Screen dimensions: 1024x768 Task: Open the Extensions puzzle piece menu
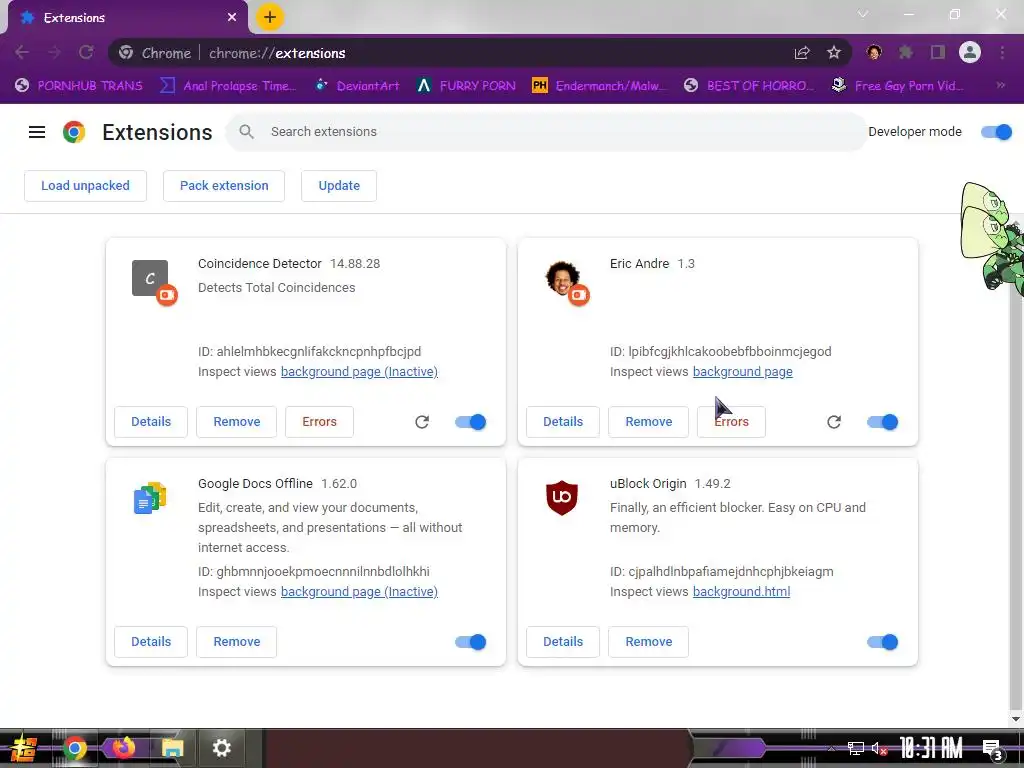(906, 52)
